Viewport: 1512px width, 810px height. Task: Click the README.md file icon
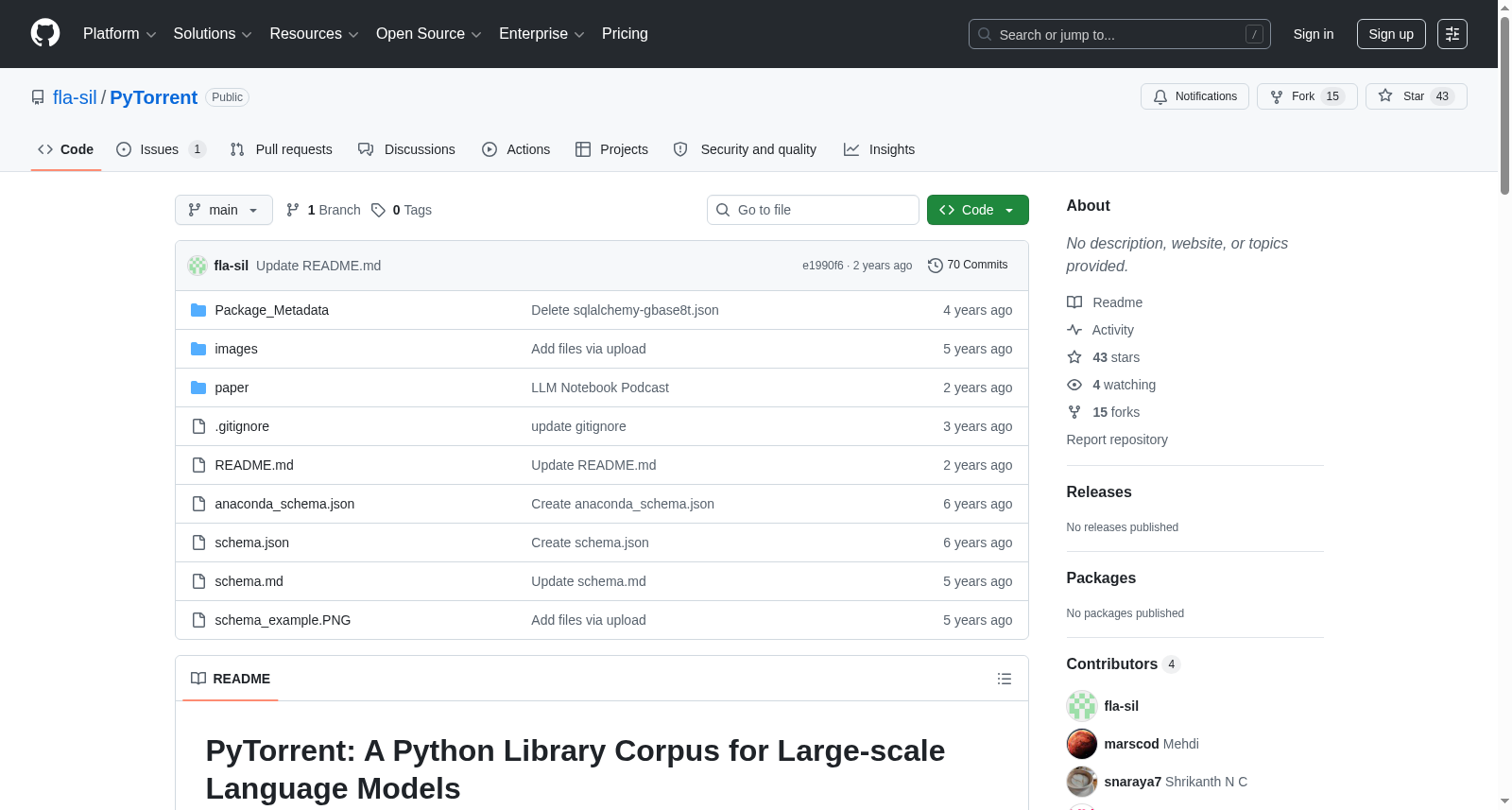click(x=198, y=465)
